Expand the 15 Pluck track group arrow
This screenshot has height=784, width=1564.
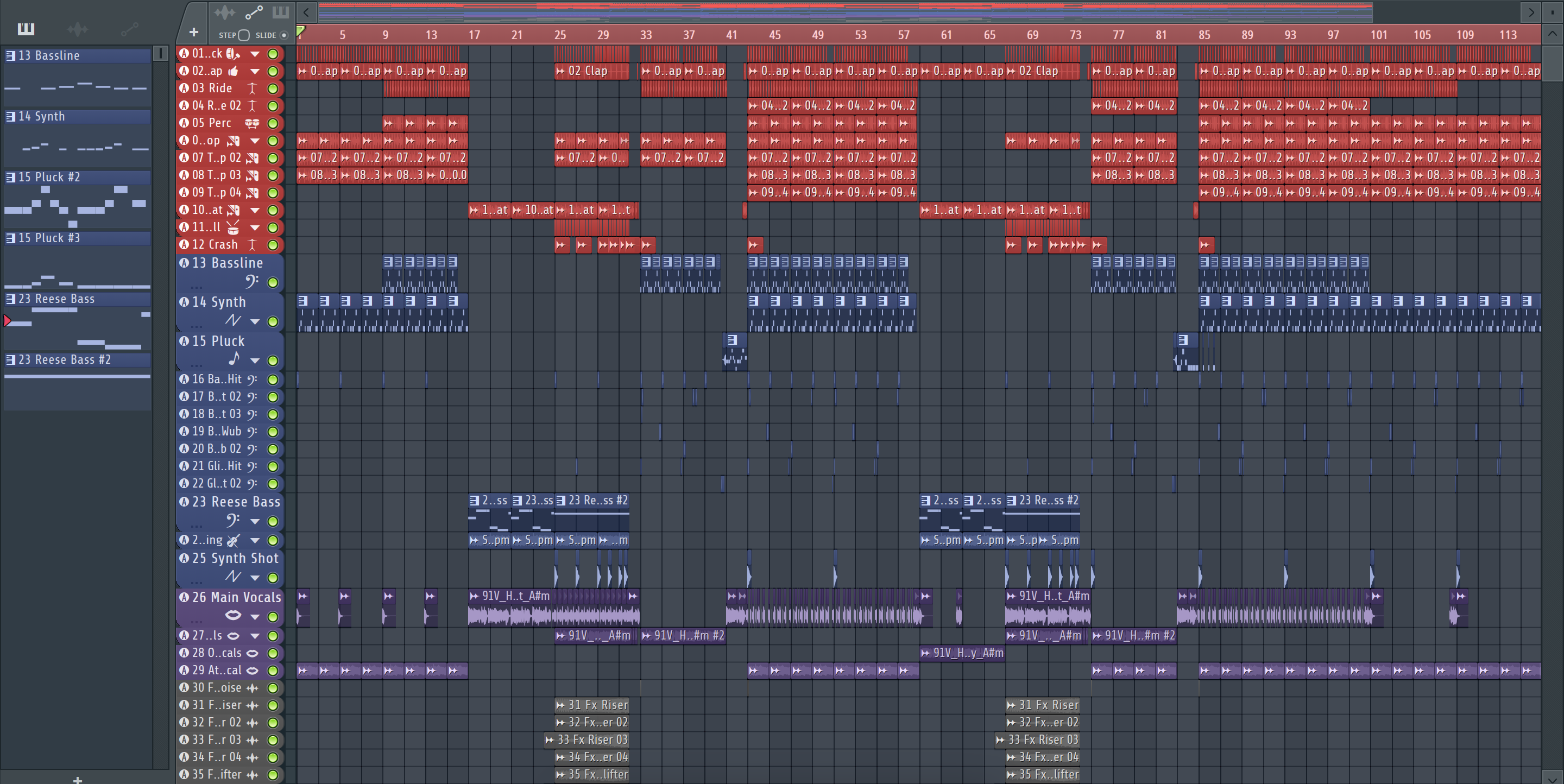[x=255, y=361]
